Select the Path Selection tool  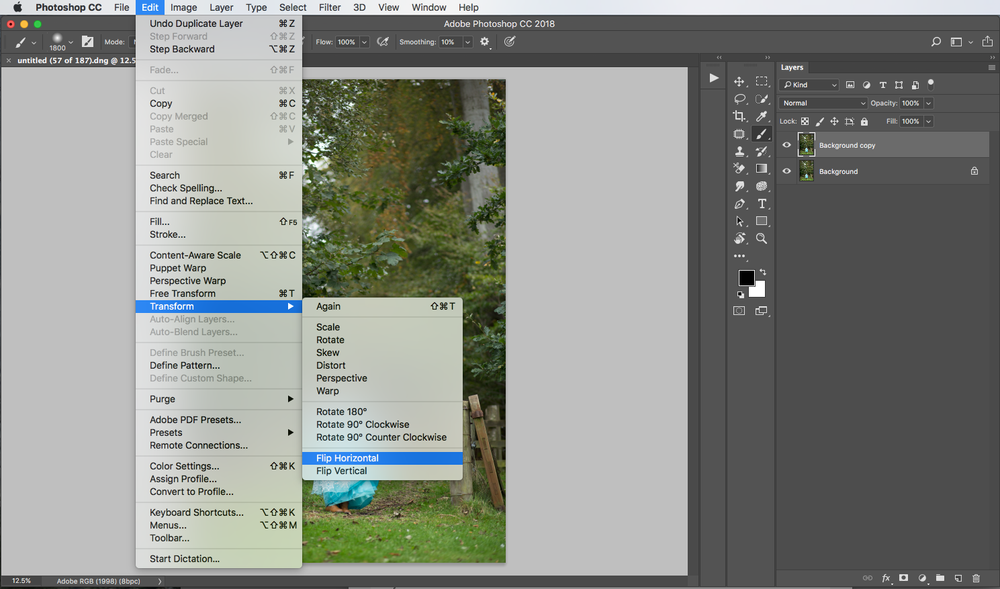coord(739,221)
